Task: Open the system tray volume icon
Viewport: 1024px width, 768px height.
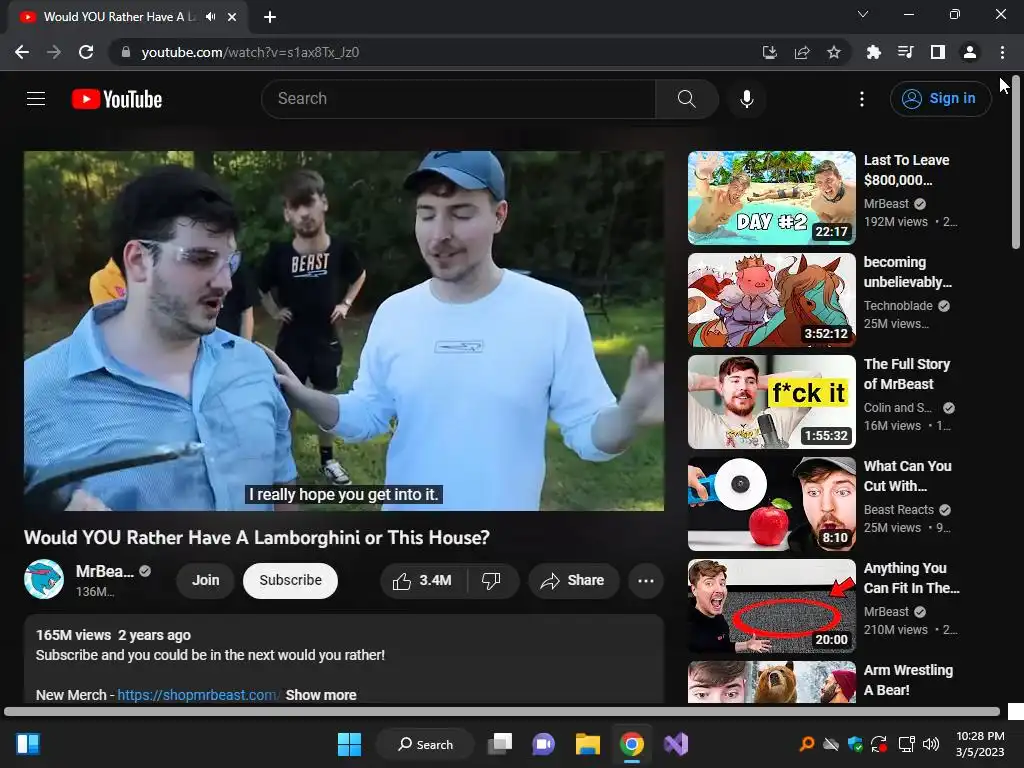Action: tap(930, 744)
